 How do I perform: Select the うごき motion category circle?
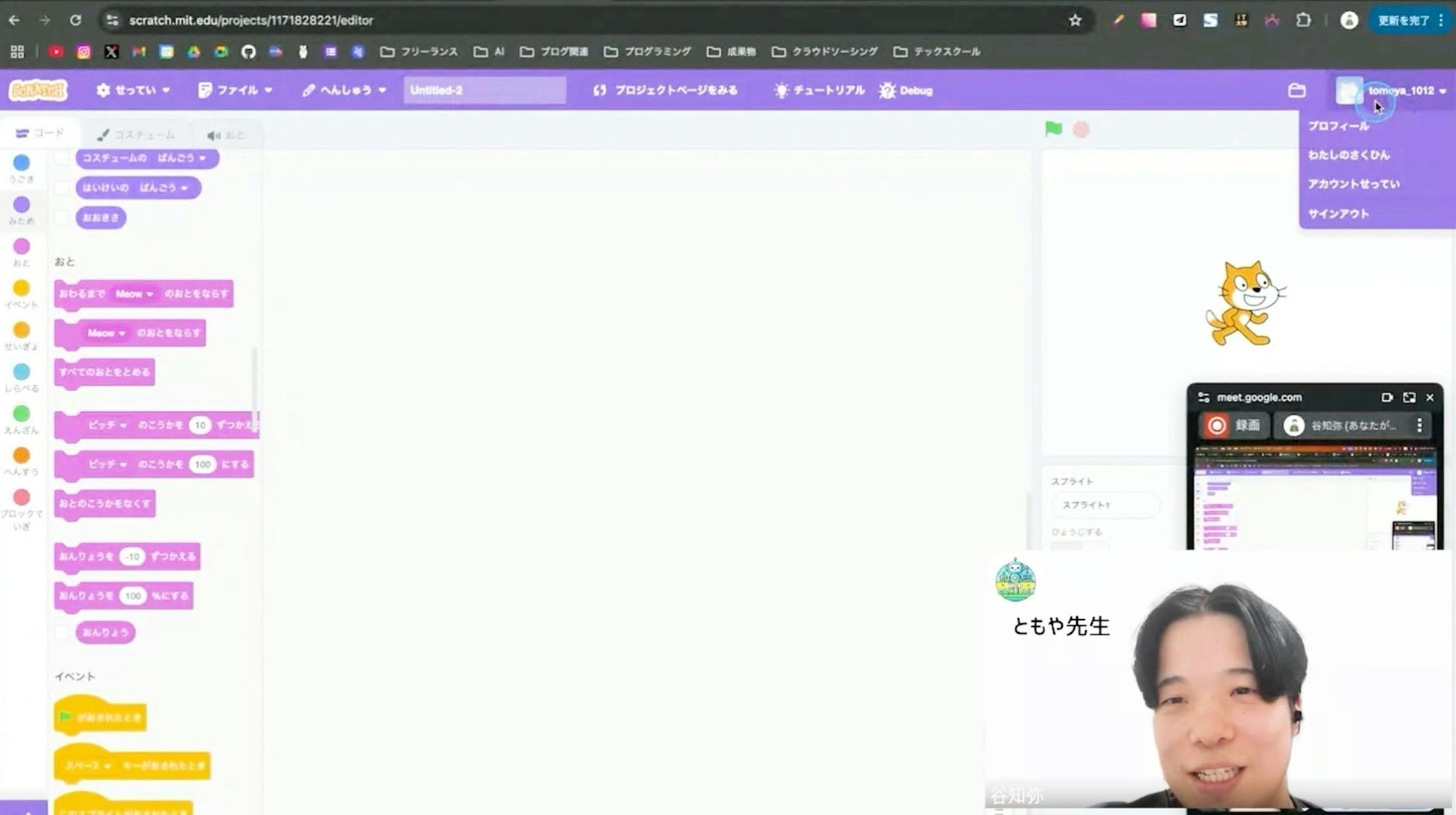(21, 163)
